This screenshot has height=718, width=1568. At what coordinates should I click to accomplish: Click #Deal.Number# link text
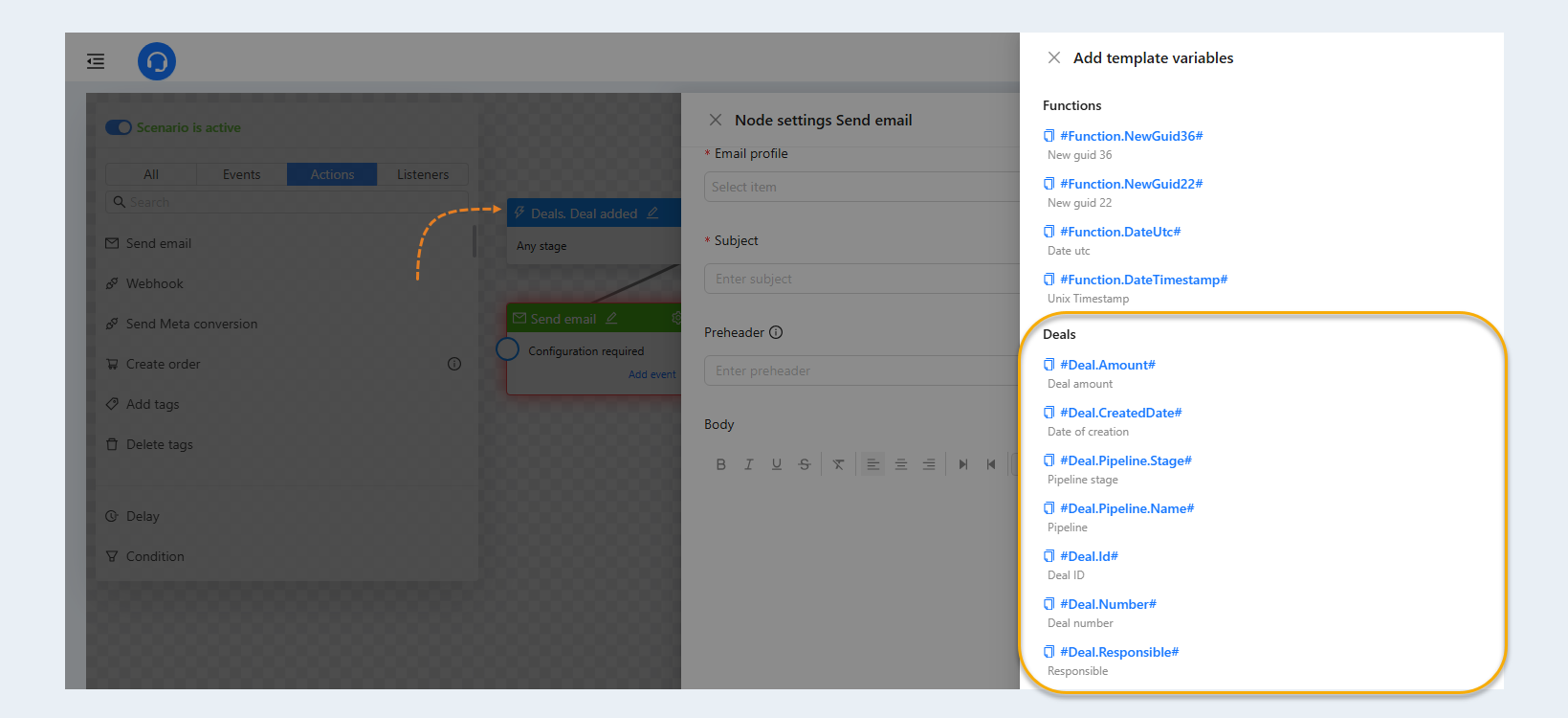point(1109,604)
